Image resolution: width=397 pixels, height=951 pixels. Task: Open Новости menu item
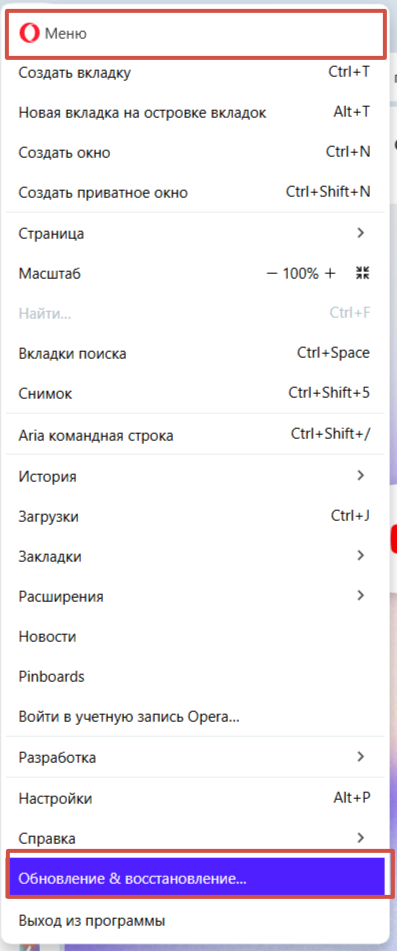coord(195,636)
